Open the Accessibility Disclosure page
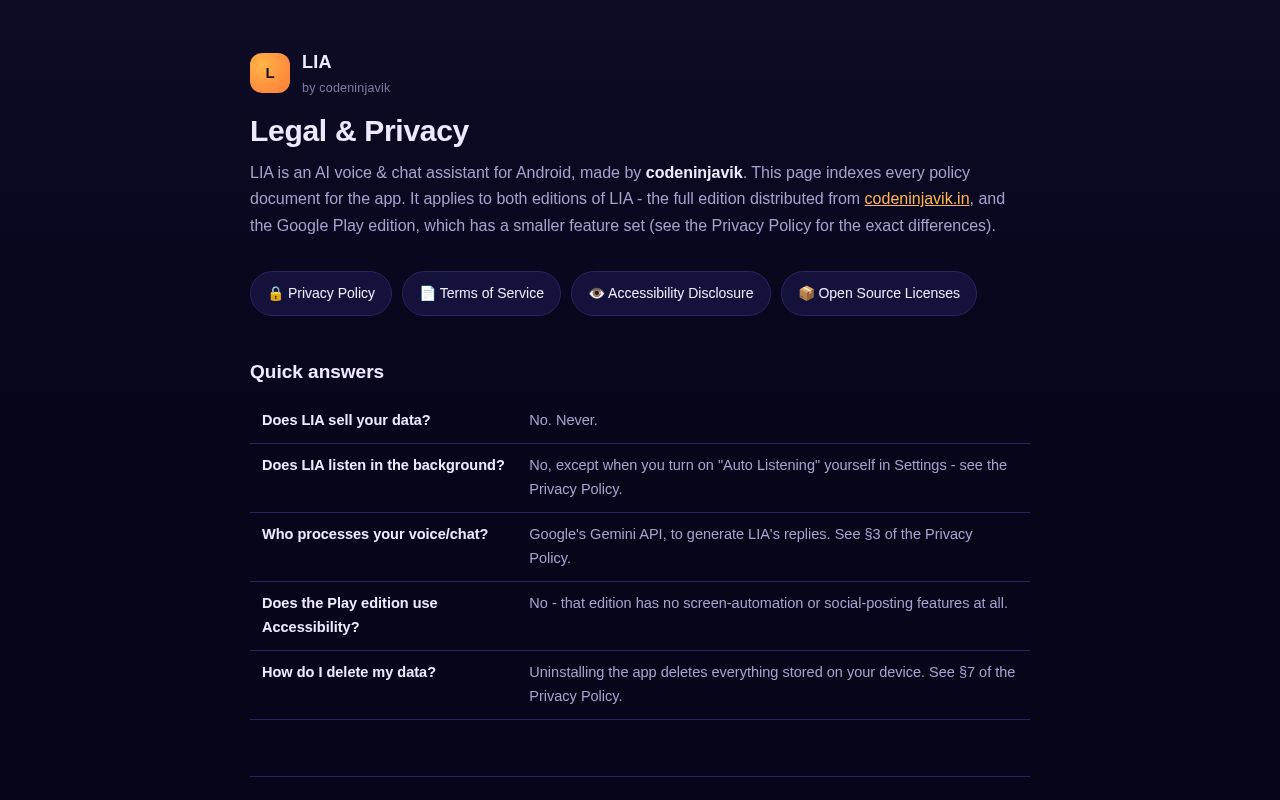This screenshot has height=800, width=1280. [x=671, y=293]
